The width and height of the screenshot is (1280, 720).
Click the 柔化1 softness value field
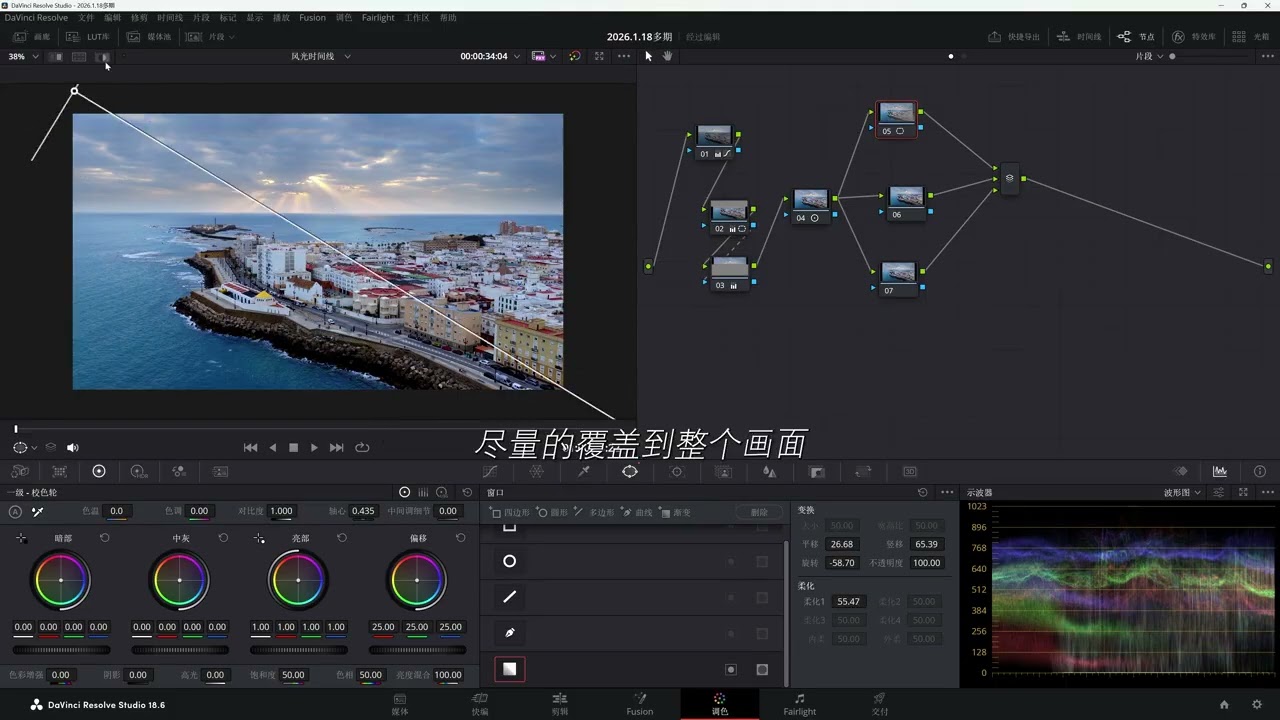tap(848, 602)
